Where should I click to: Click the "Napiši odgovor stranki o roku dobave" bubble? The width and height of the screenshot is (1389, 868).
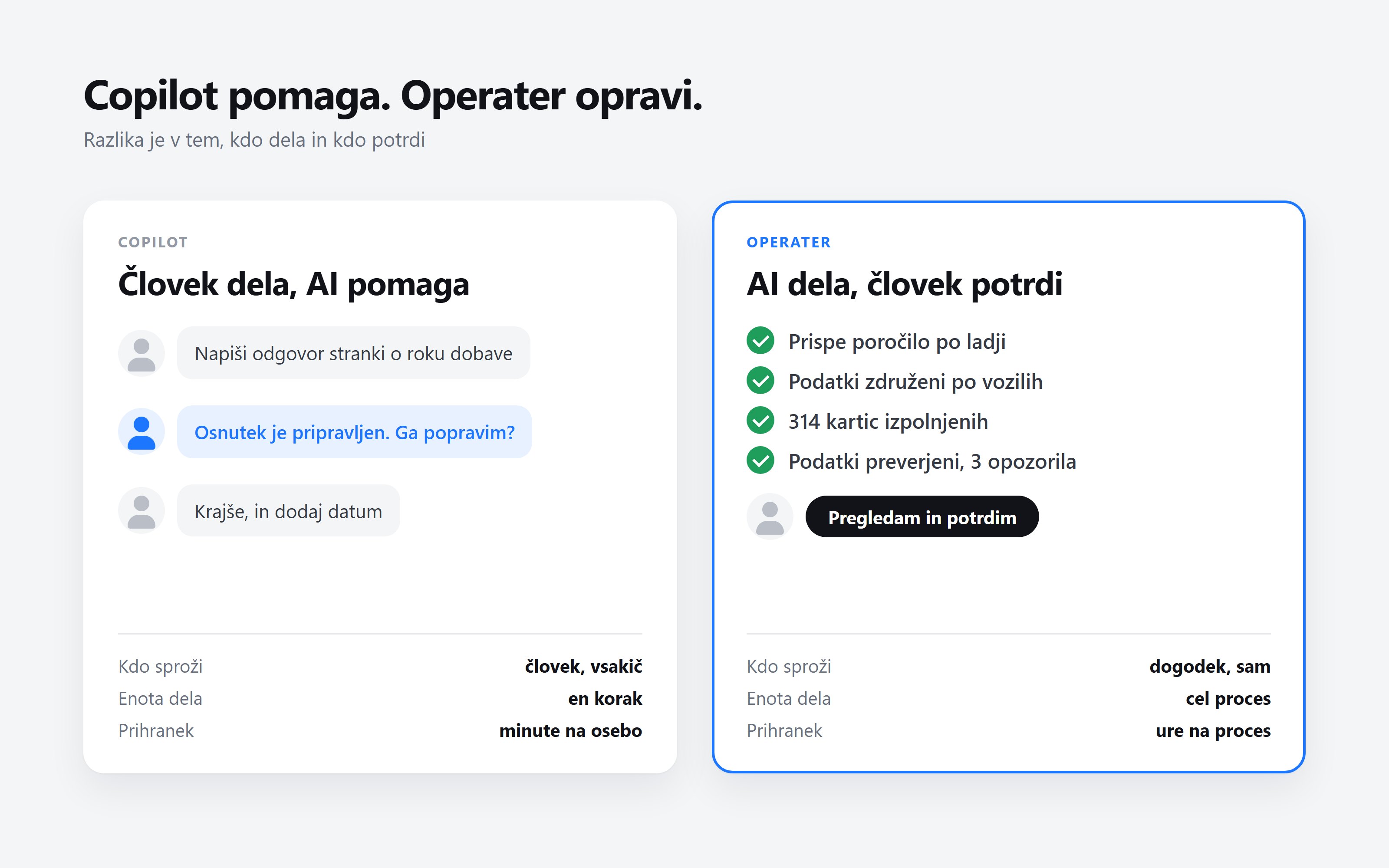tap(354, 353)
